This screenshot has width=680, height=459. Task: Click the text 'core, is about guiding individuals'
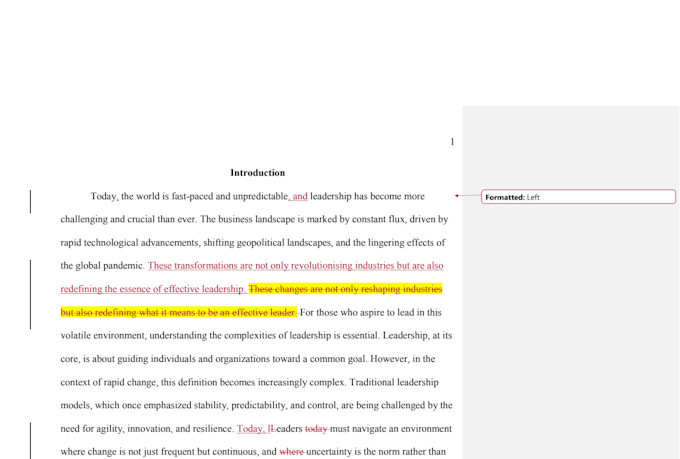click(x=129, y=359)
